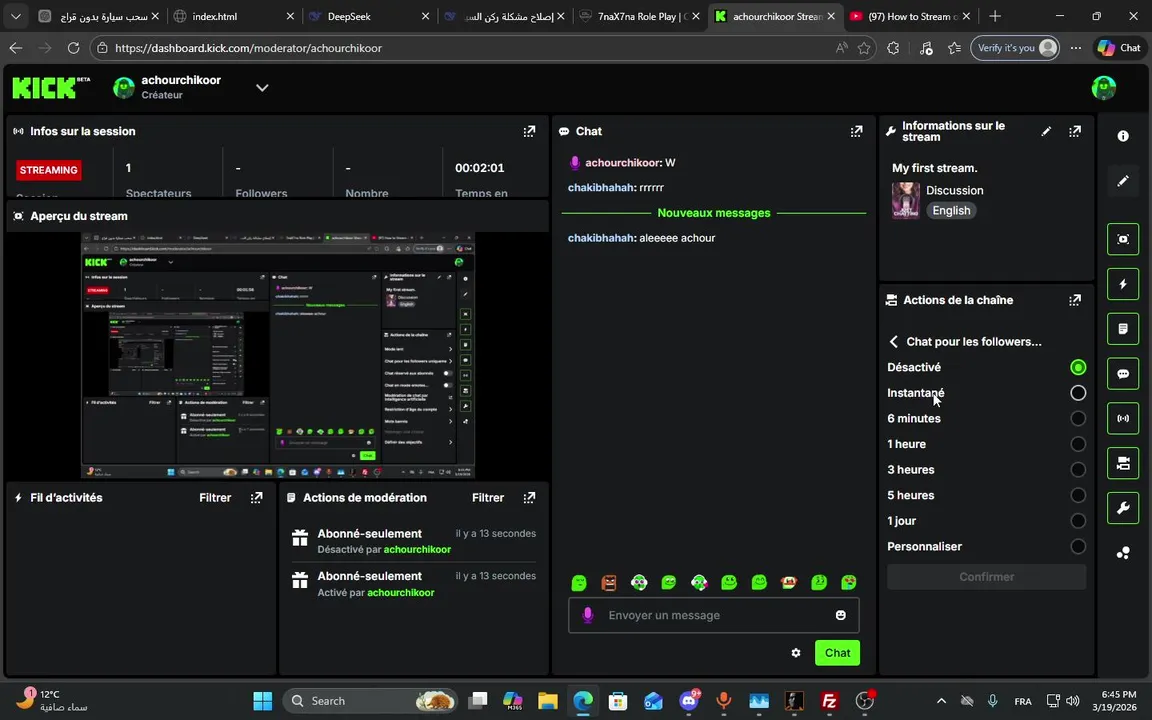Select the Désactivé radio option
The width and height of the screenshot is (1152, 720).
(1077, 367)
